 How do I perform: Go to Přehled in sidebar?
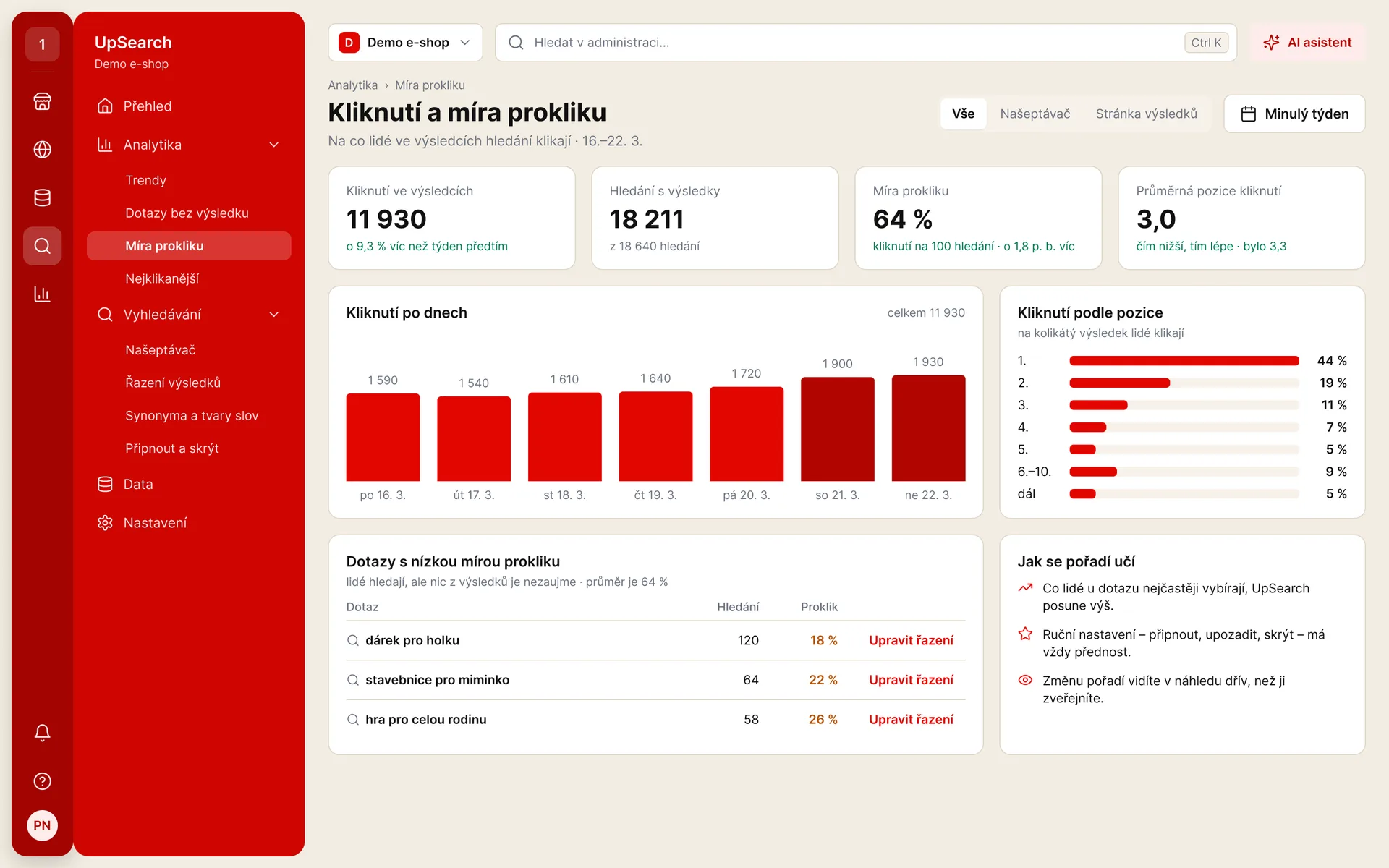click(189, 106)
